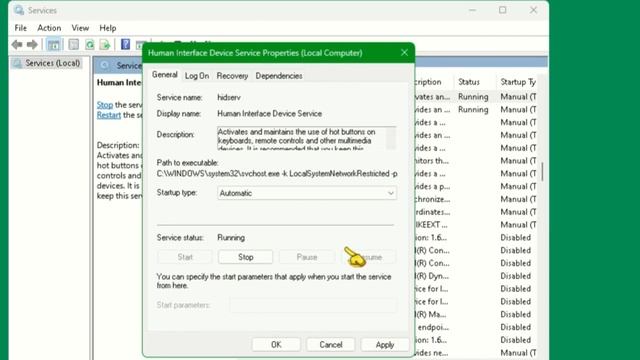Click the Apply button
The width and height of the screenshot is (640, 360).
pyautogui.click(x=385, y=344)
